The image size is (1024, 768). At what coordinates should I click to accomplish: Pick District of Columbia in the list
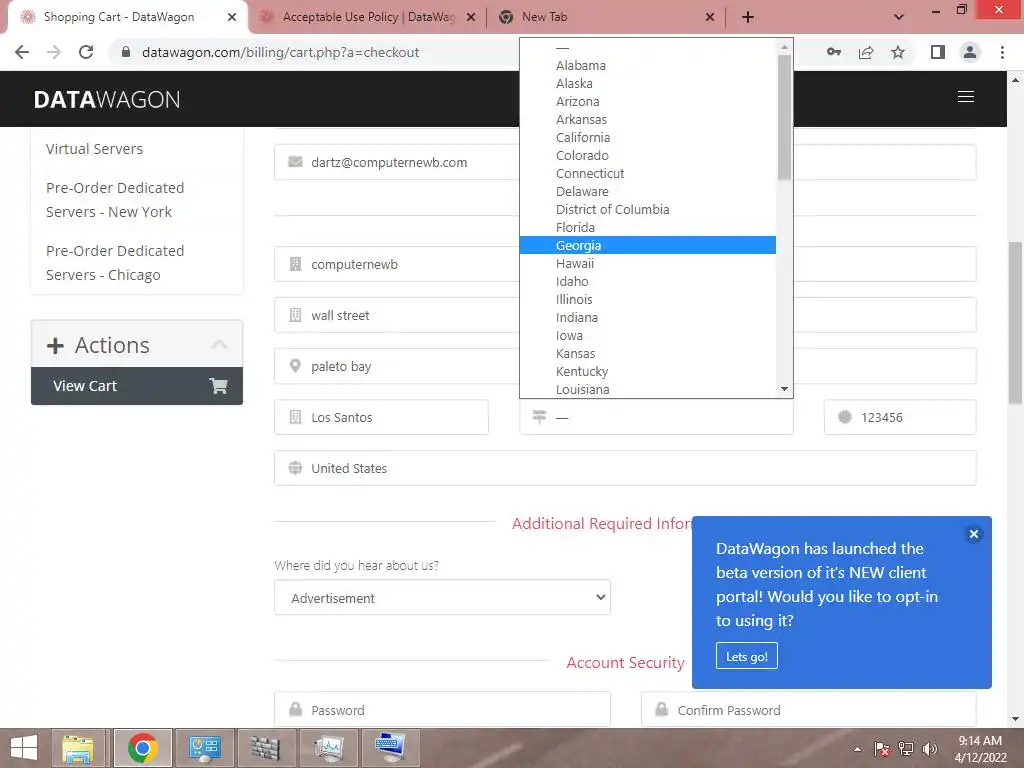pos(647,210)
